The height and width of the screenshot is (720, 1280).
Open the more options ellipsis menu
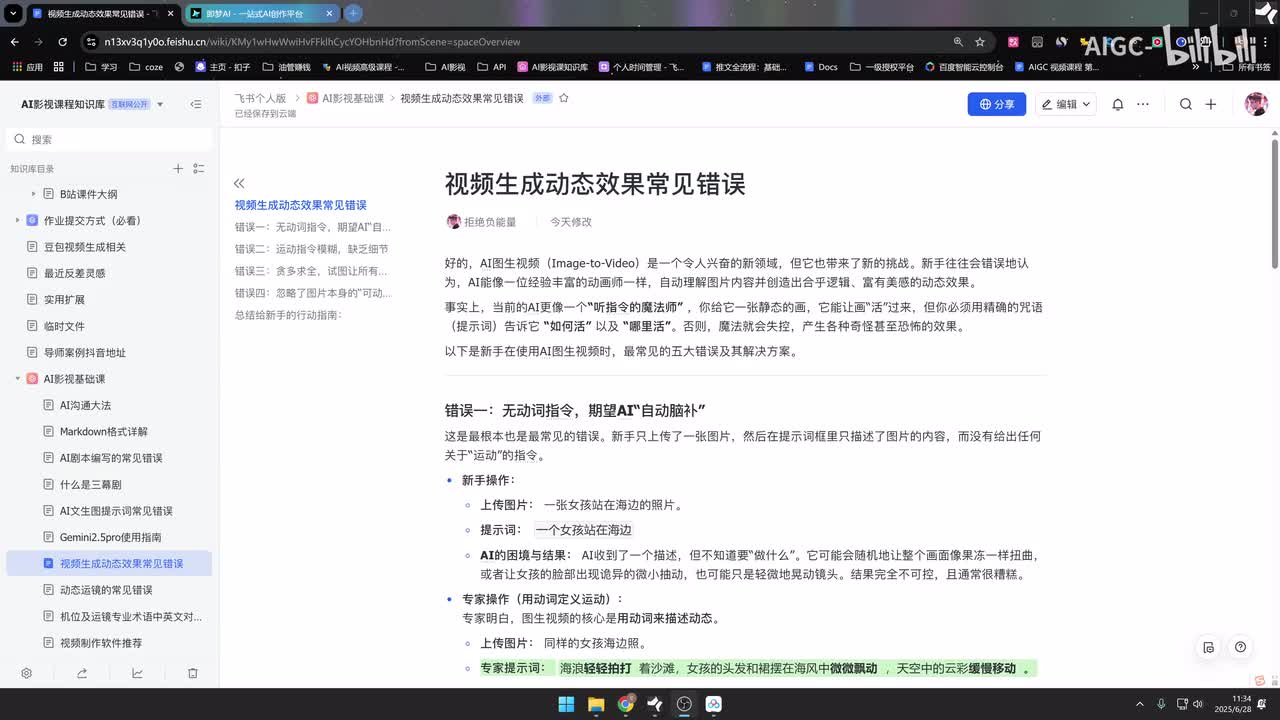pyautogui.click(x=1143, y=104)
